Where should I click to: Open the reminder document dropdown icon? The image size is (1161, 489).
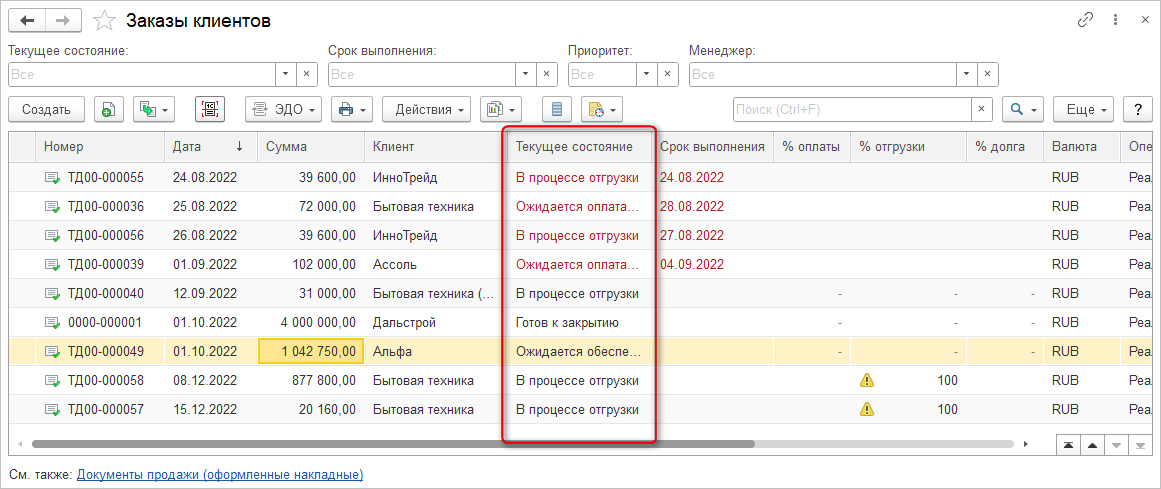click(601, 110)
